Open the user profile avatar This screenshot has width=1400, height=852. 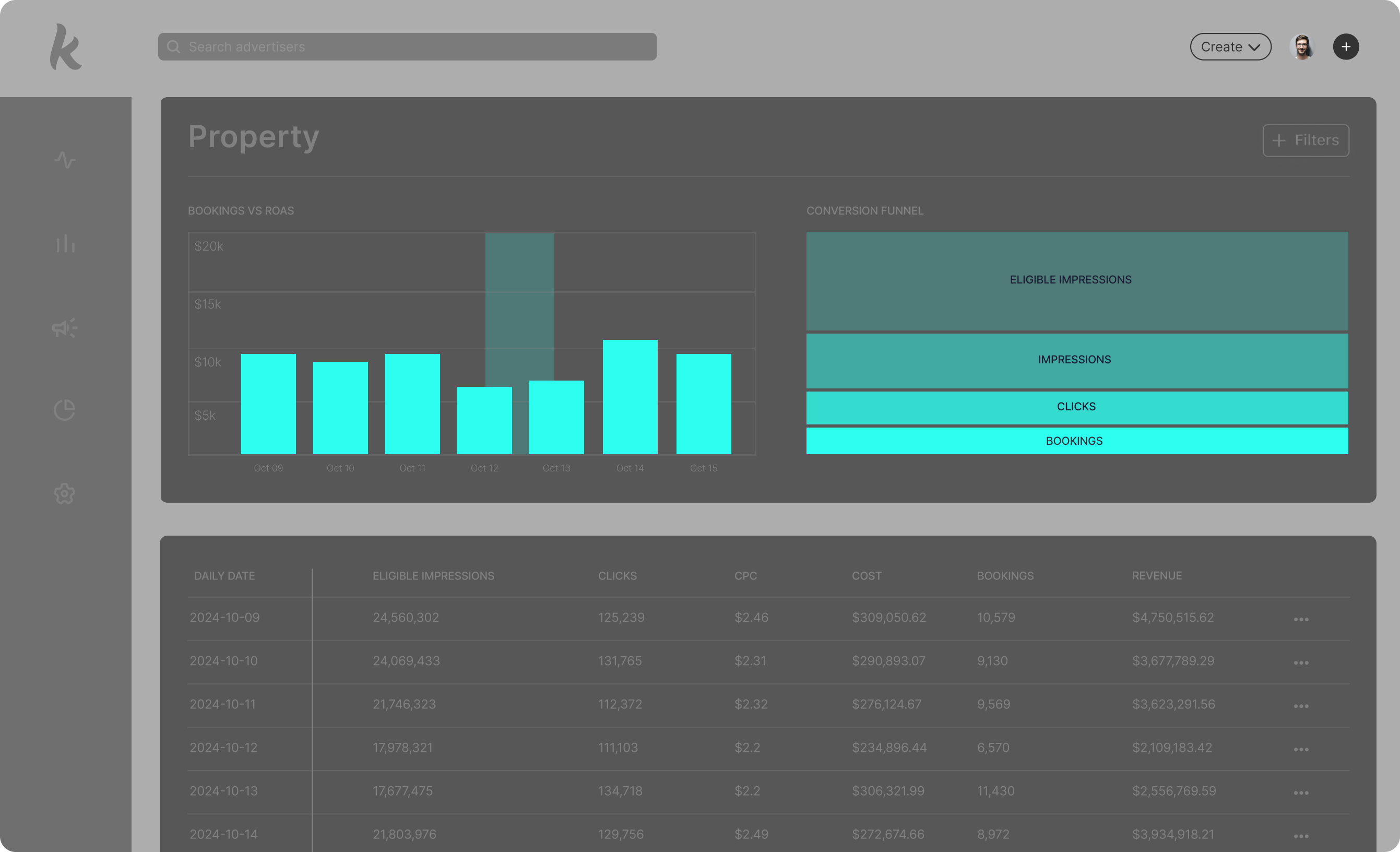point(1302,46)
